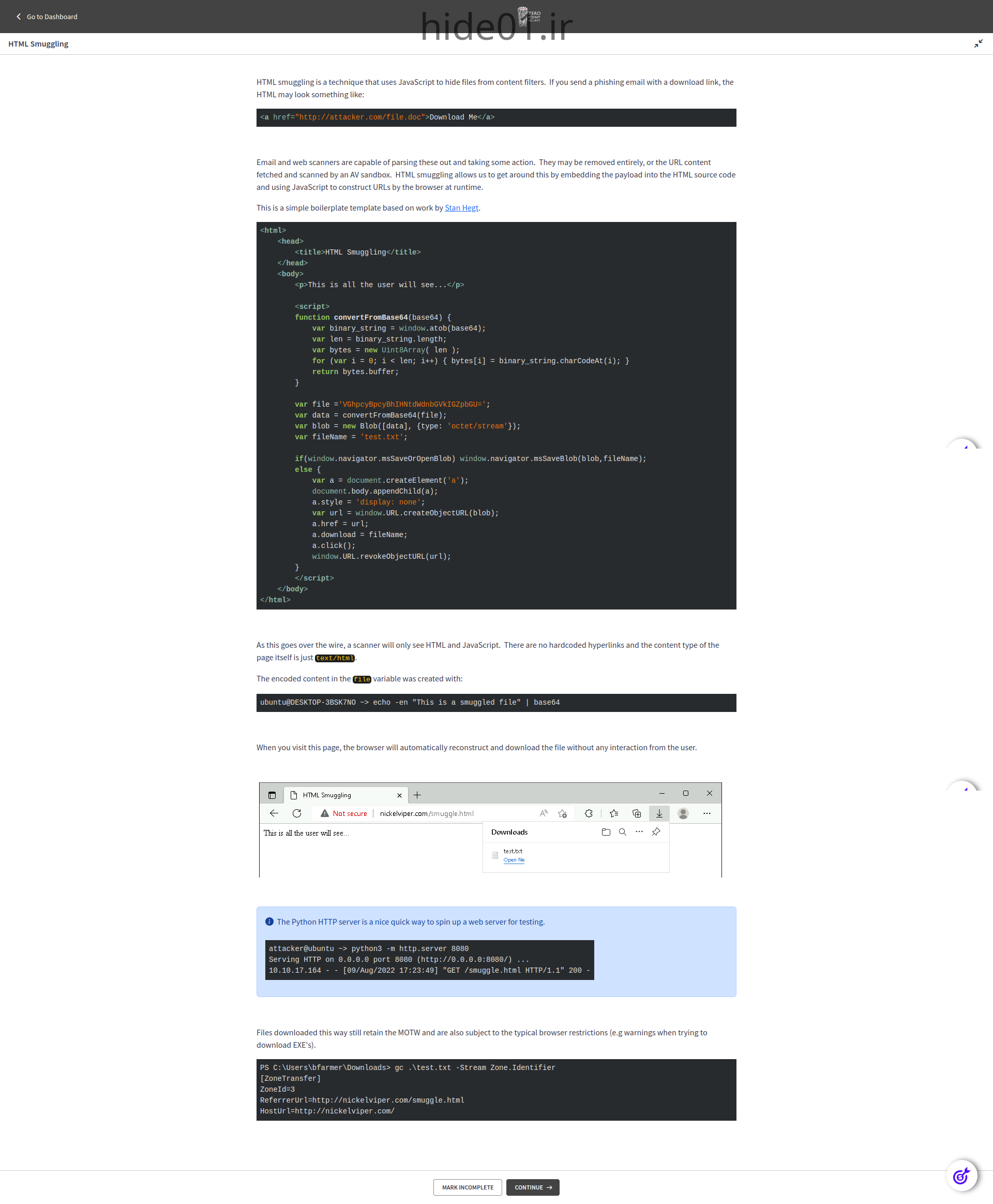Click the Downloads arrow icon in Edge toolbar
This screenshot has height=1204, width=993.
point(659,813)
